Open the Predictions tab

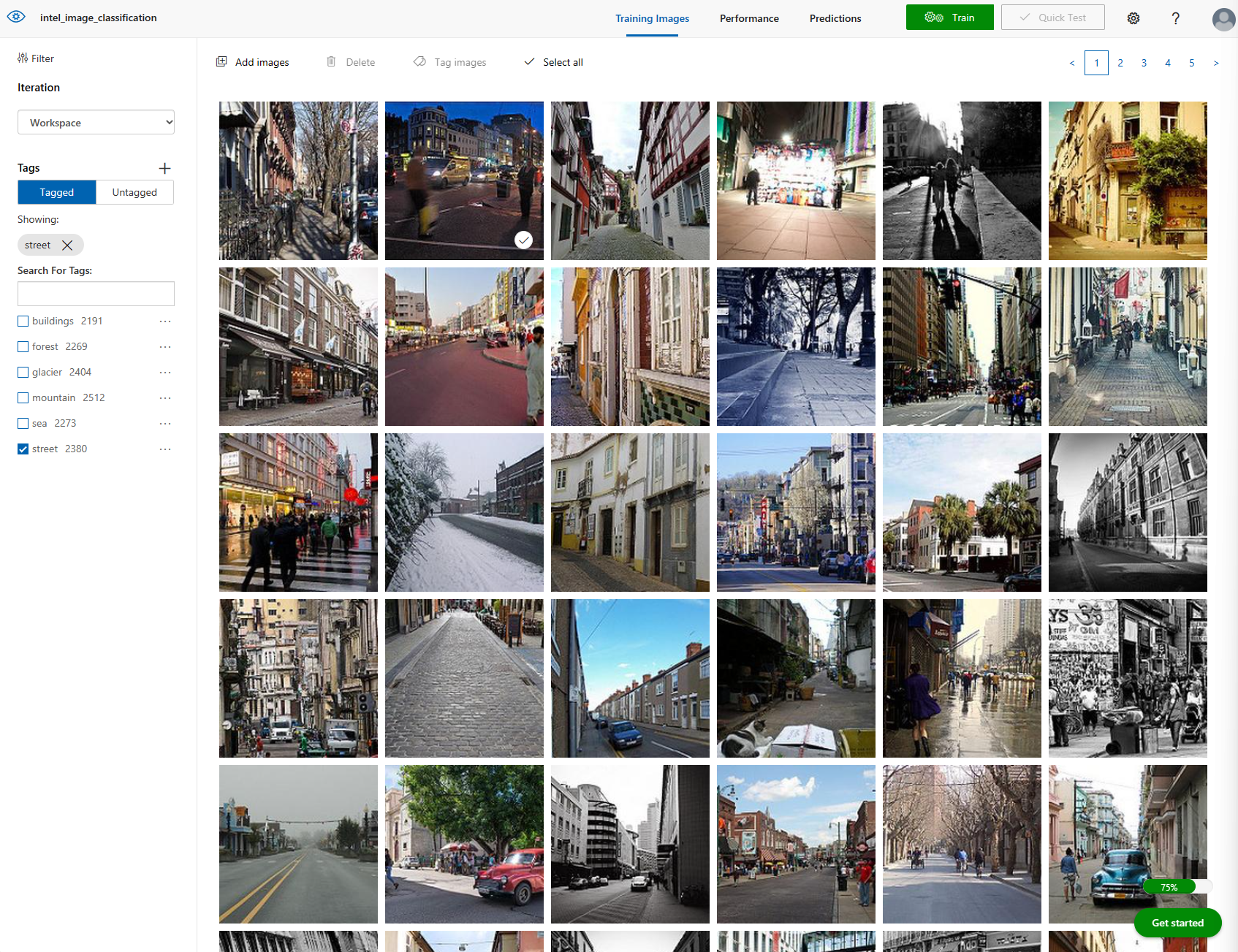[x=835, y=18]
